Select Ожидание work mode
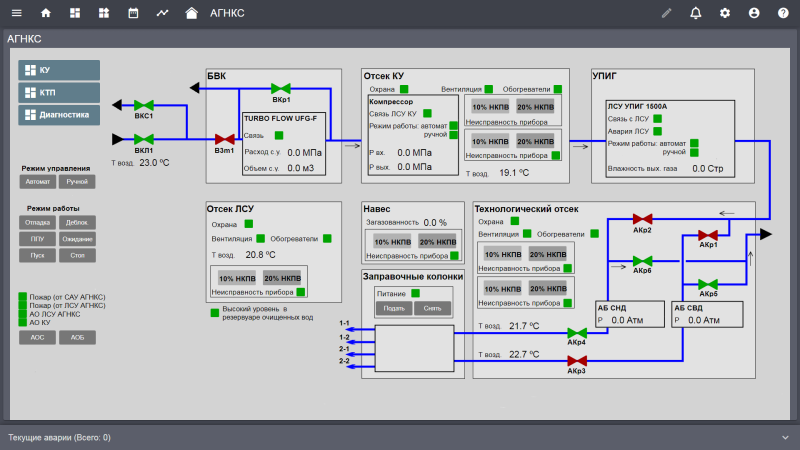 (77, 239)
